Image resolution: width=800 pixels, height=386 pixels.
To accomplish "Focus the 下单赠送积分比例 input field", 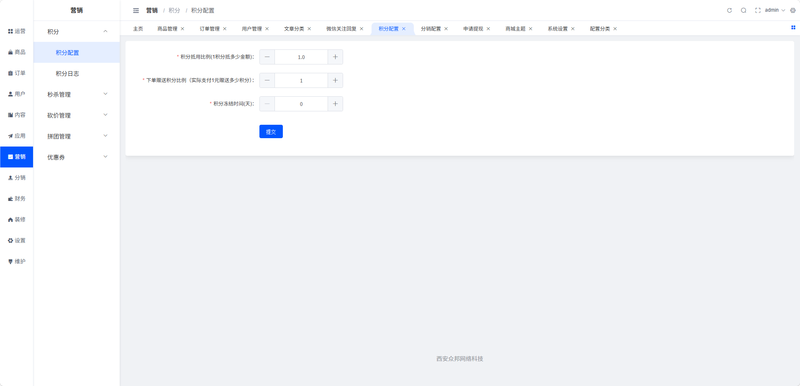I will click(x=301, y=81).
